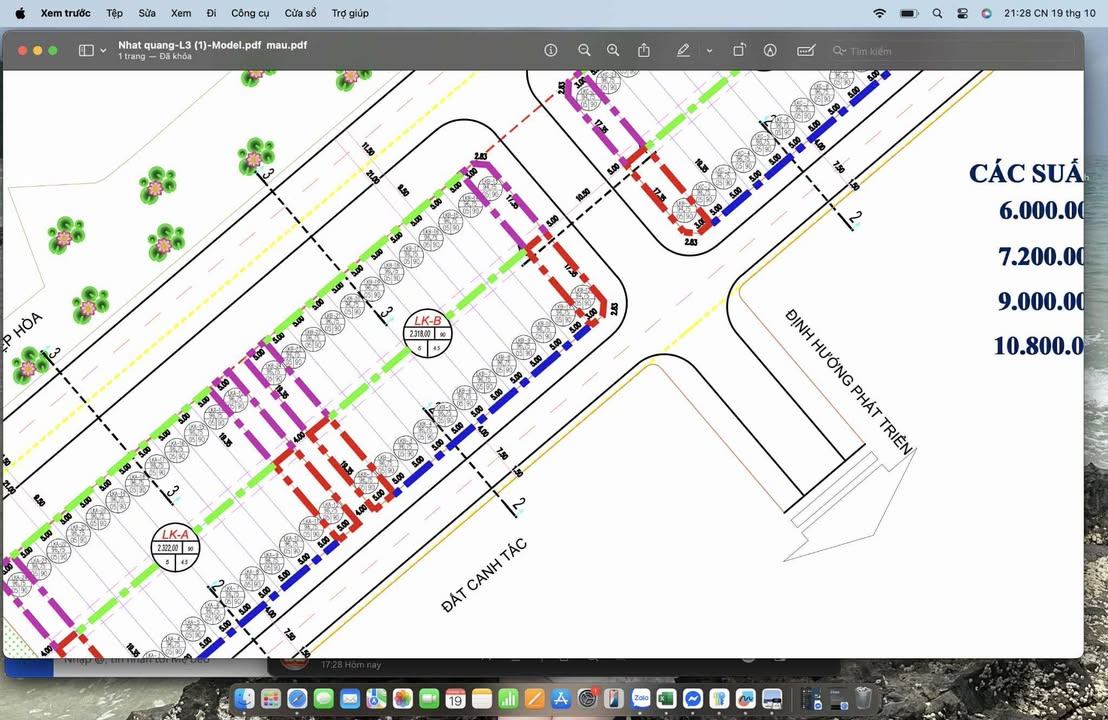Select the Highlight pen tool
Screen dimensions: 1108x720
[x=683, y=50]
